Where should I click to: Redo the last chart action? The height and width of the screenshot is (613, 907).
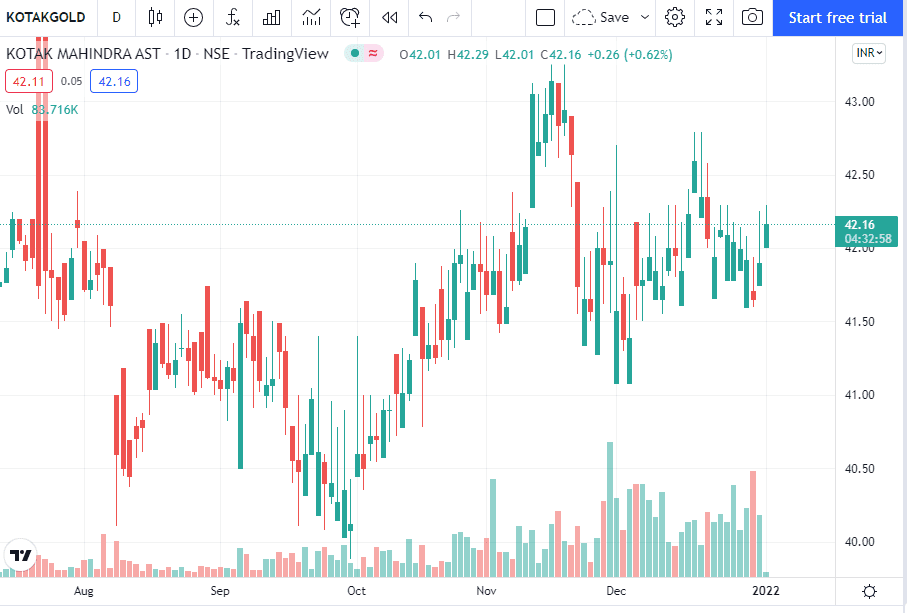point(454,17)
